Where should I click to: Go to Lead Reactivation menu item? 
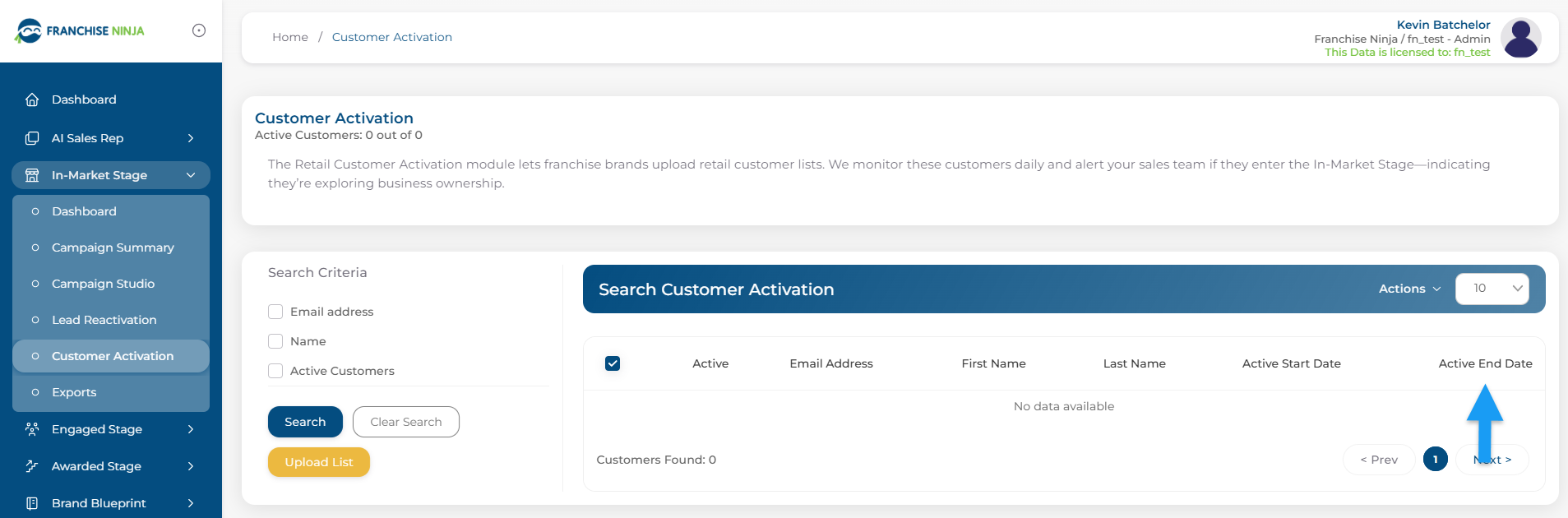tap(104, 320)
